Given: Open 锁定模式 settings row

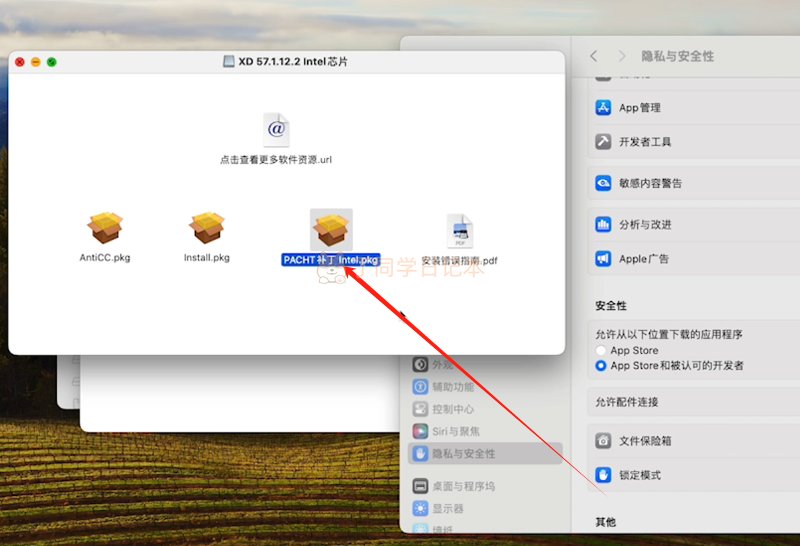Looking at the screenshot, I should coord(694,475).
